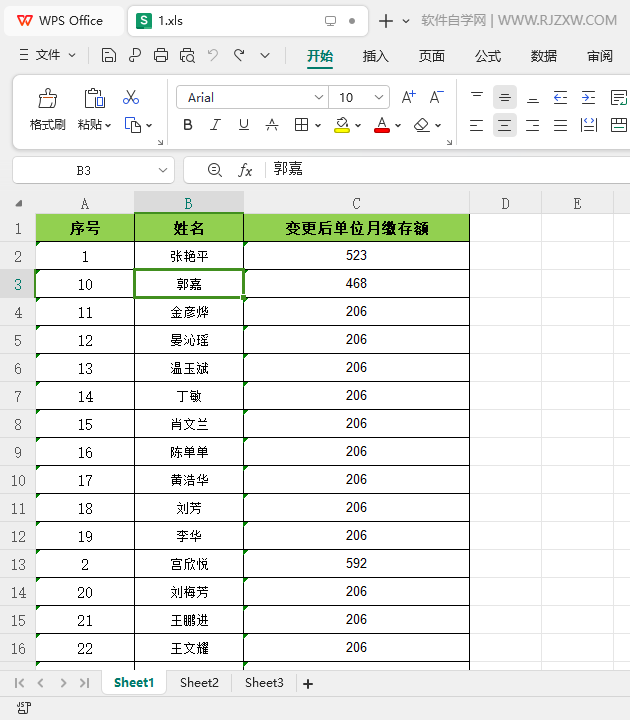Apply yellow fill color to cell

tap(342, 125)
